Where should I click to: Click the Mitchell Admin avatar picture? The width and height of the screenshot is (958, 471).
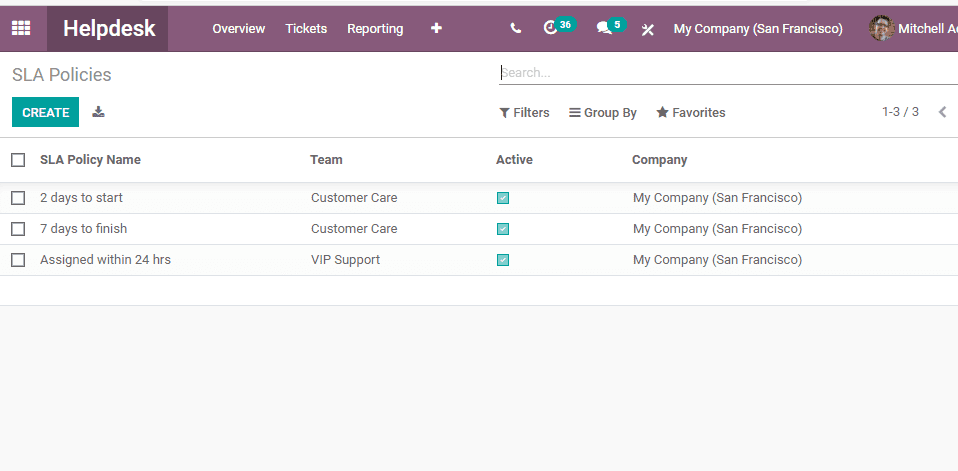click(882, 28)
